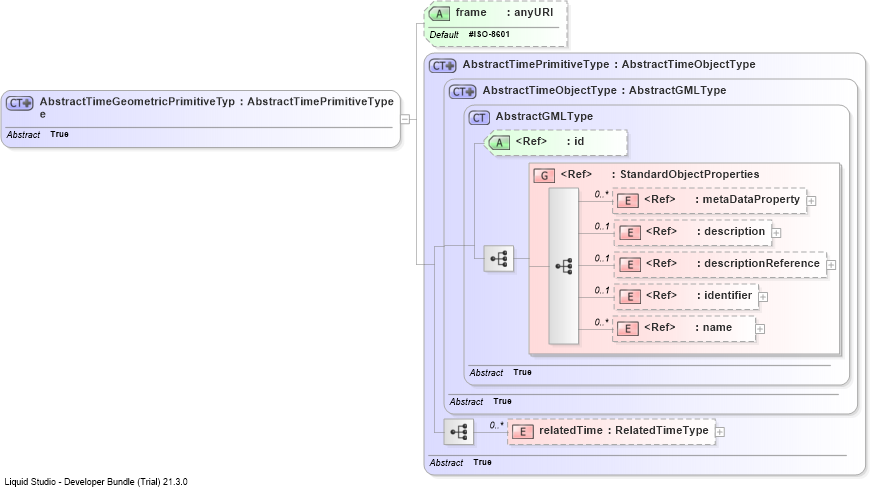870x487 pixels.
Task: Click the E icon of identifier element
Action: [630, 297]
